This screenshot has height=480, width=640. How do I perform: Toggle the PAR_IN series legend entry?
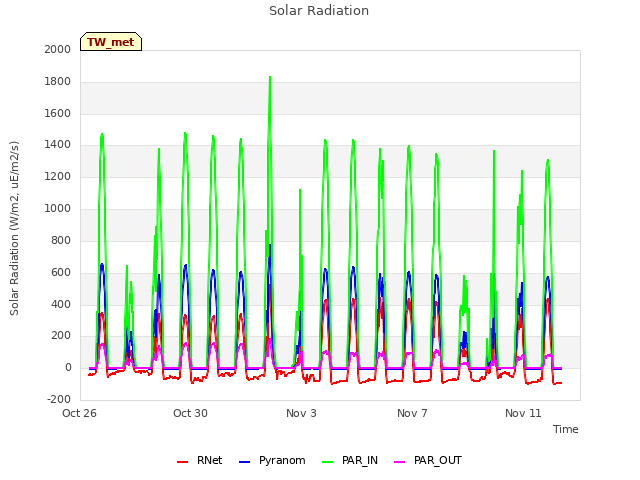[350, 461]
